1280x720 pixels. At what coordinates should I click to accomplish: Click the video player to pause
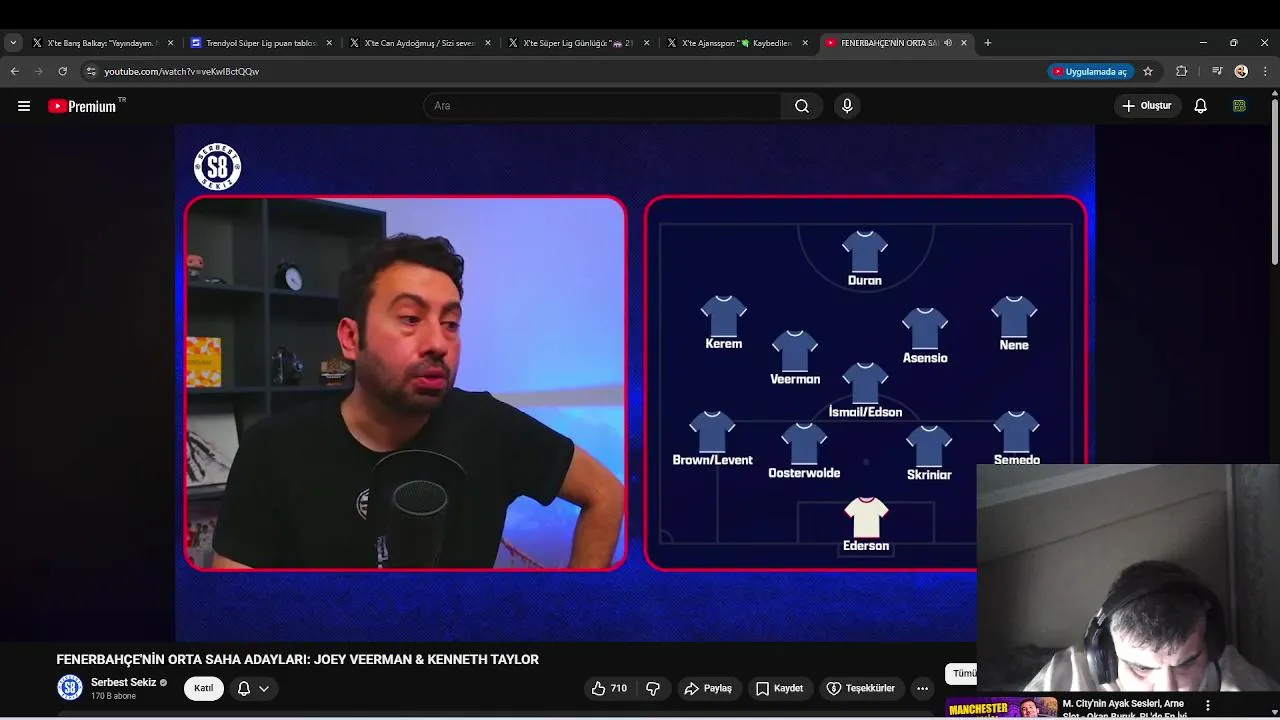[x=635, y=383]
